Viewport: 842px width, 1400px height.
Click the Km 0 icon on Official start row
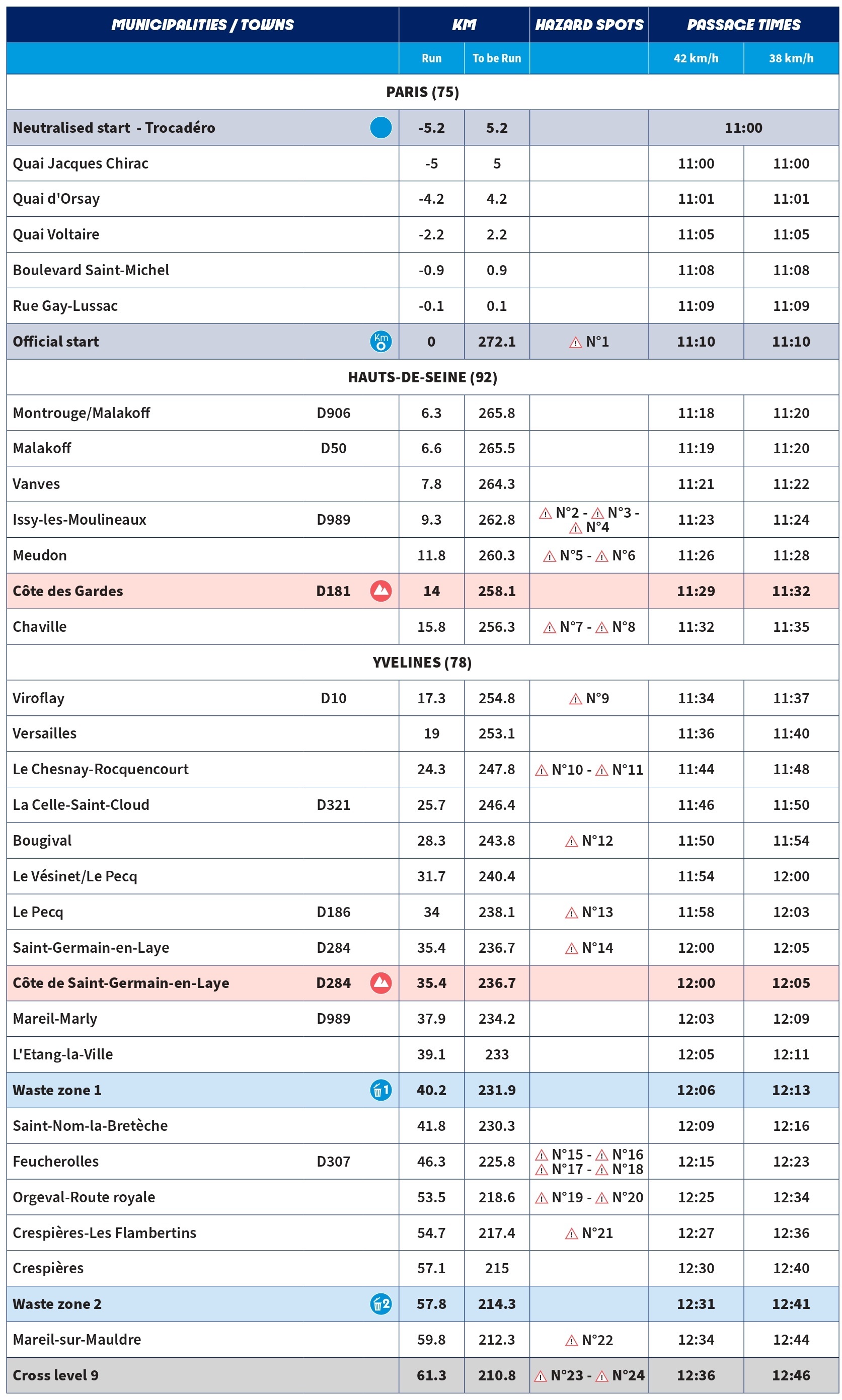380,342
